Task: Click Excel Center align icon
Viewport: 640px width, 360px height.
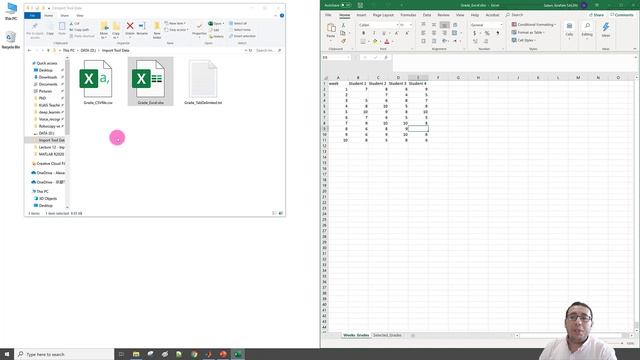Action: point(433,33)
